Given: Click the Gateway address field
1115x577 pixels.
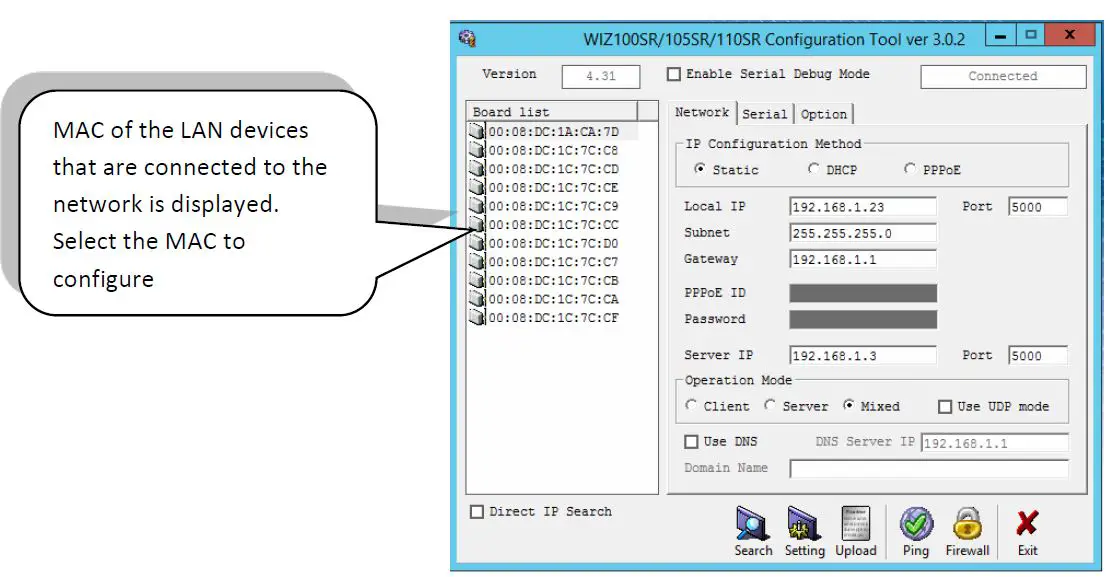Looking at the screenshot, I should click(x=863, y=260).
